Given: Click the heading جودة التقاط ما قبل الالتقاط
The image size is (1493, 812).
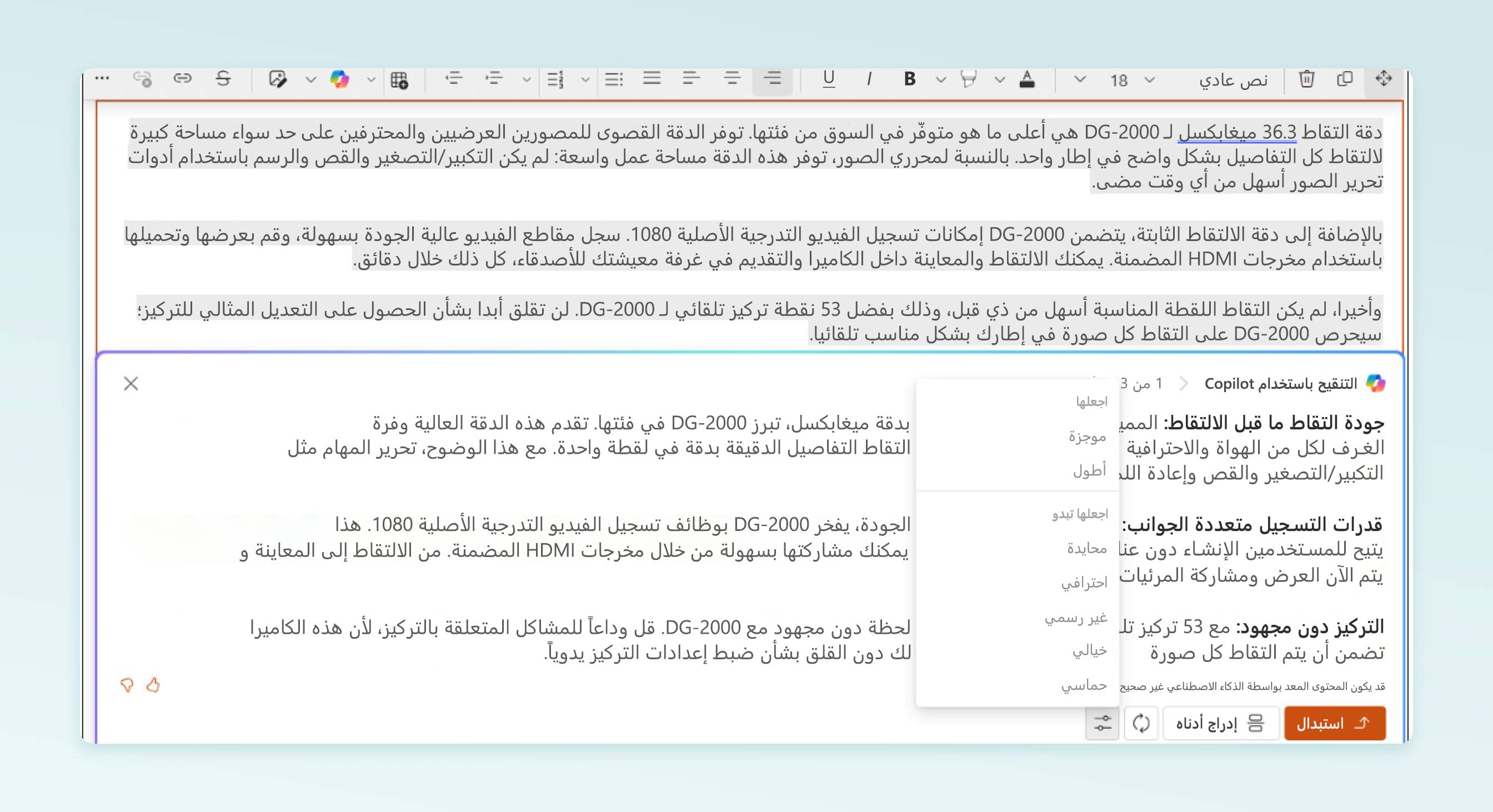Looking at the screenshot, I should [1274, 423].
